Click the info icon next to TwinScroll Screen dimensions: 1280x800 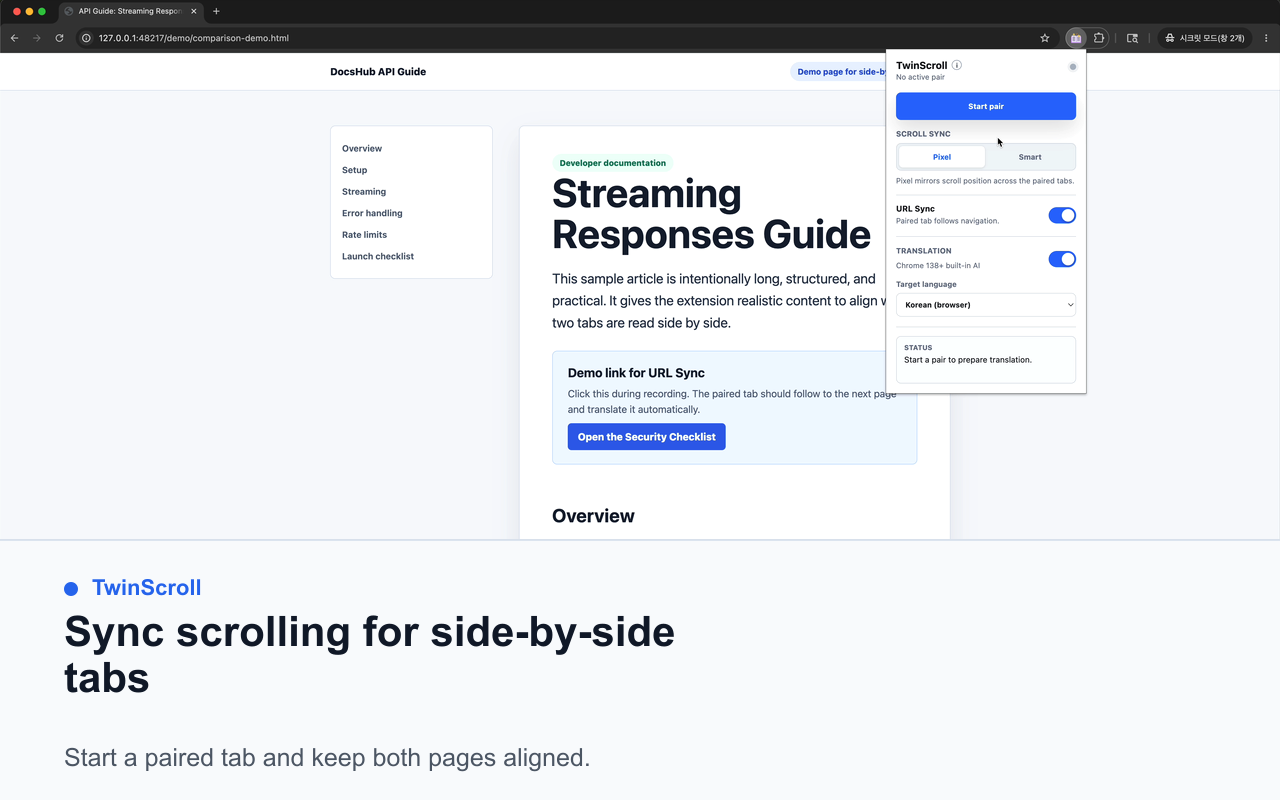pyautogui.click(x=957, y=65)
